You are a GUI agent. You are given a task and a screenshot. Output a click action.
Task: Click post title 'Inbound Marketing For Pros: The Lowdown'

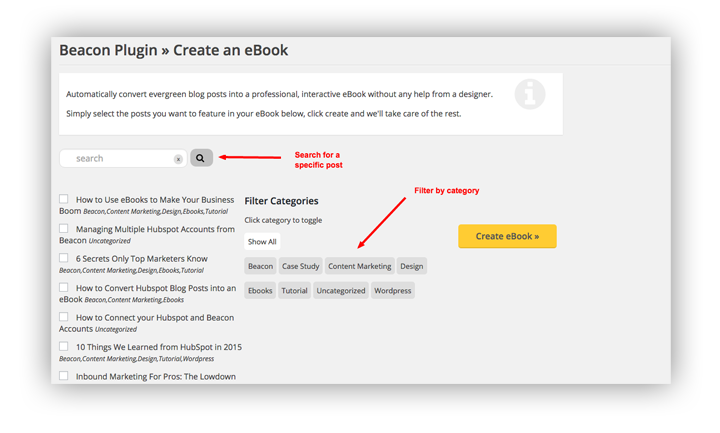click(x=156, y=376)
